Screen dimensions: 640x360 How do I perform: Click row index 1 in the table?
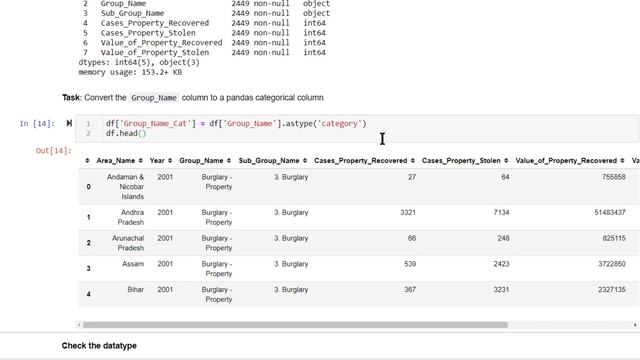(x=89, y=218)
